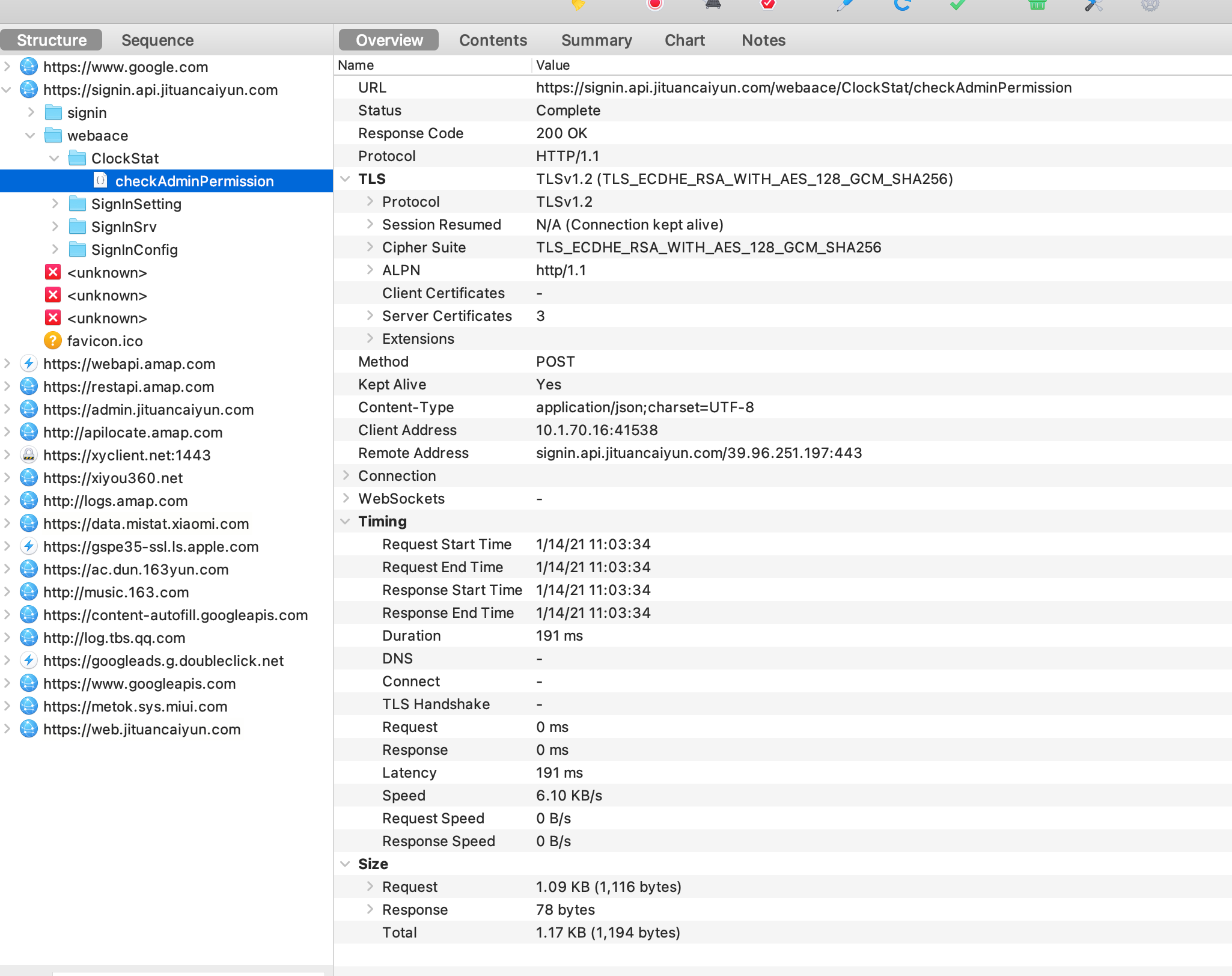Open the Settings gear icon
Image resolution: width=1232 pixels, height=976 pixels.
click(1150, 5)
